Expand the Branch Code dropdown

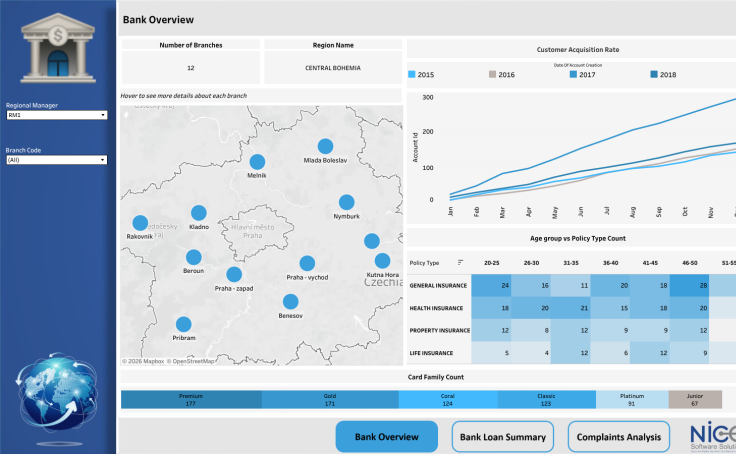[x=55, y=159]
